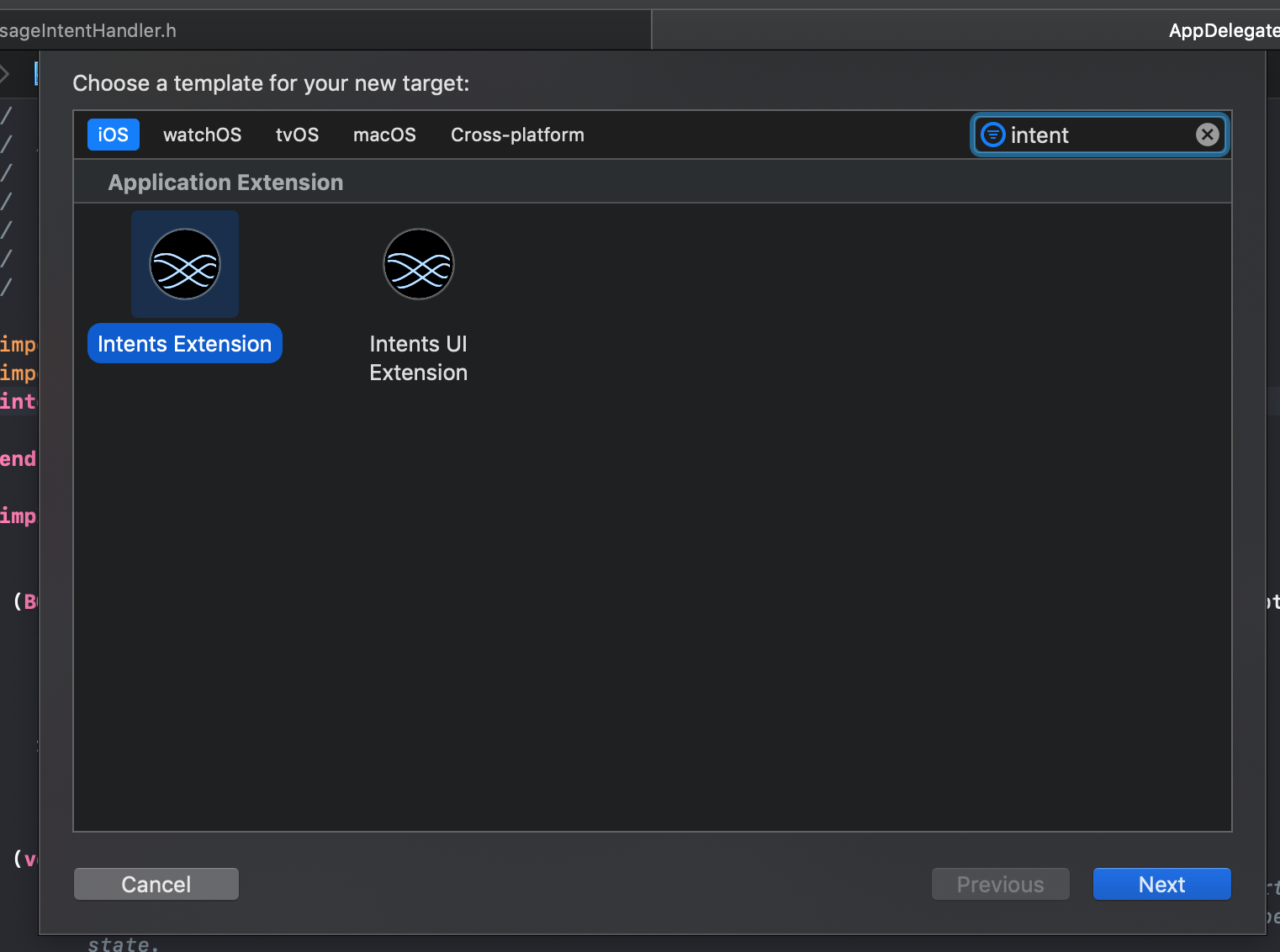The image size is (1280, 952).
Task: Click the Intents Extension label
Action: [185, 343]
